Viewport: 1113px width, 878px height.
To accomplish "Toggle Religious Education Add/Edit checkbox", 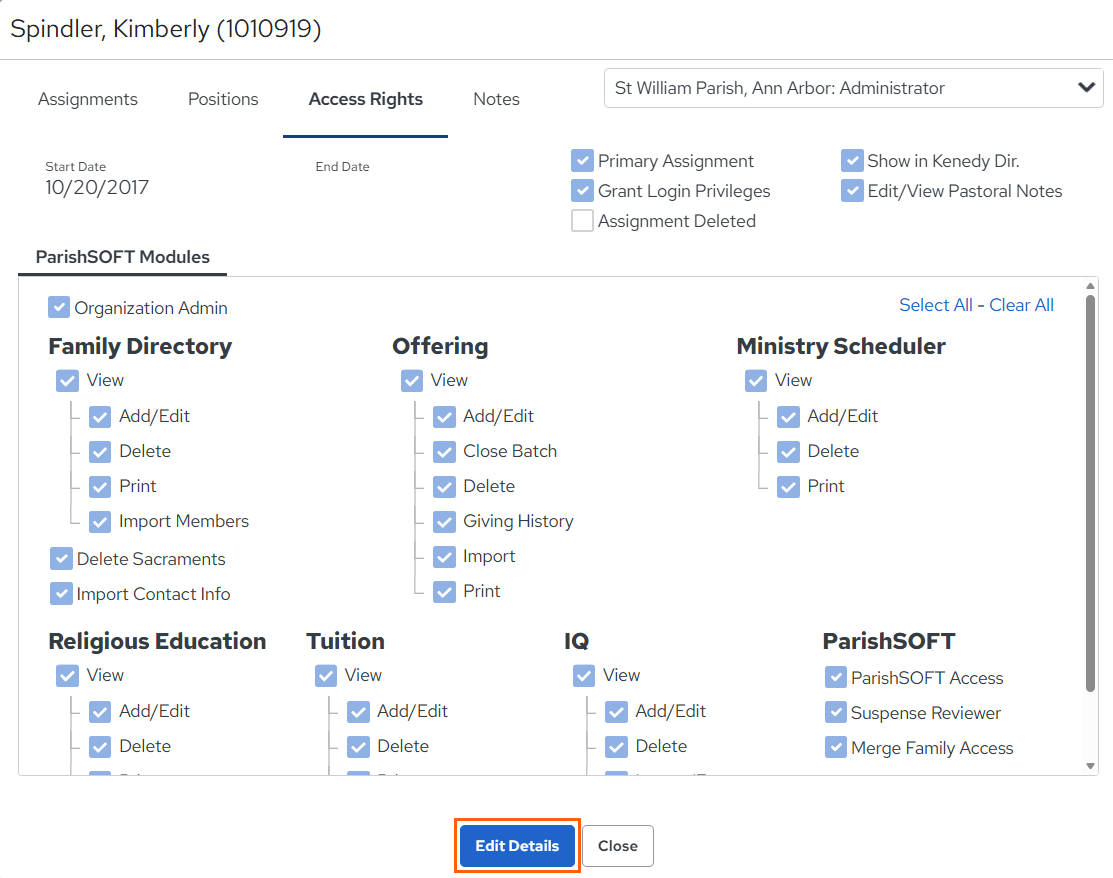I will (100, 712).
